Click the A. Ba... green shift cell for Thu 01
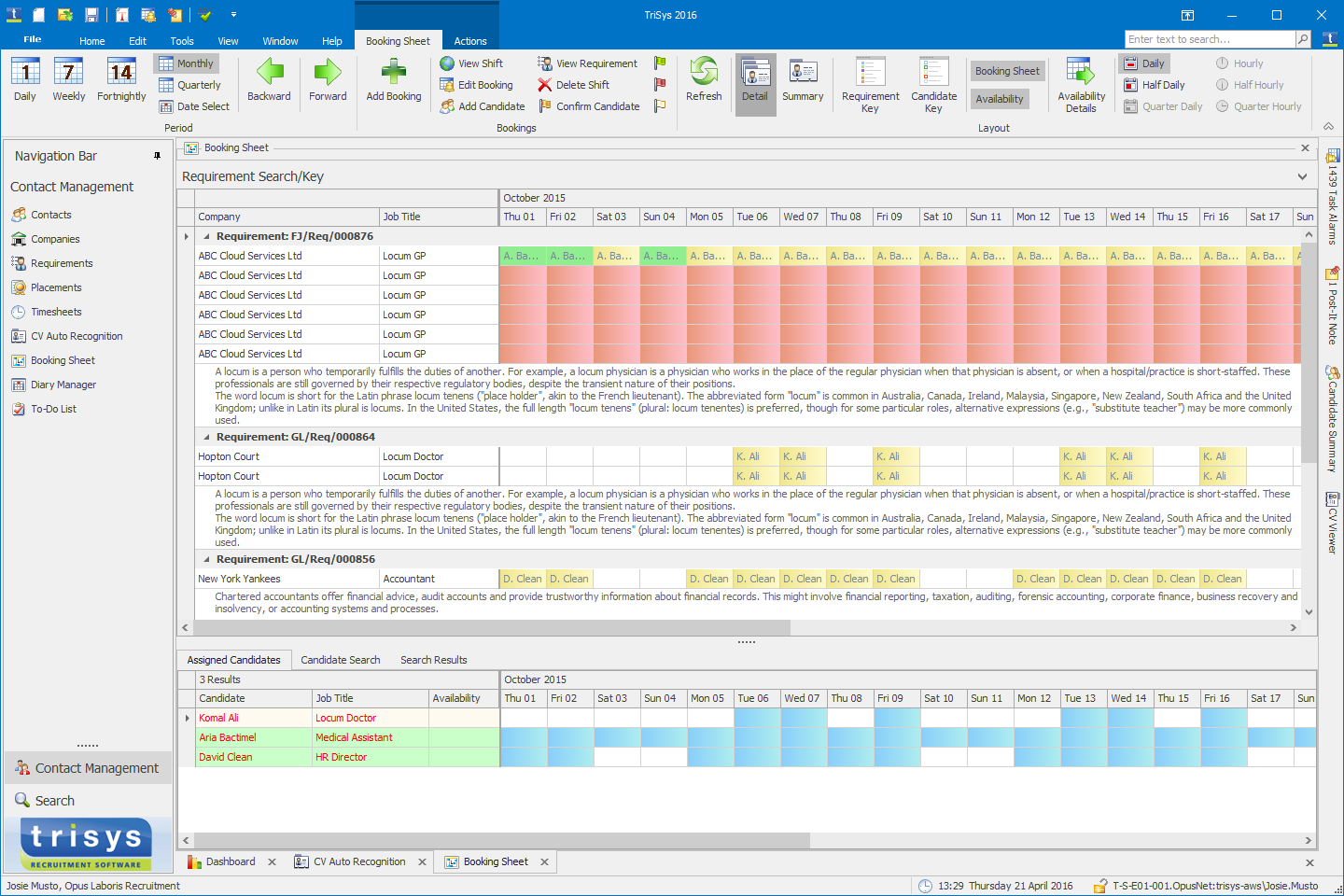 click(522, 256)
